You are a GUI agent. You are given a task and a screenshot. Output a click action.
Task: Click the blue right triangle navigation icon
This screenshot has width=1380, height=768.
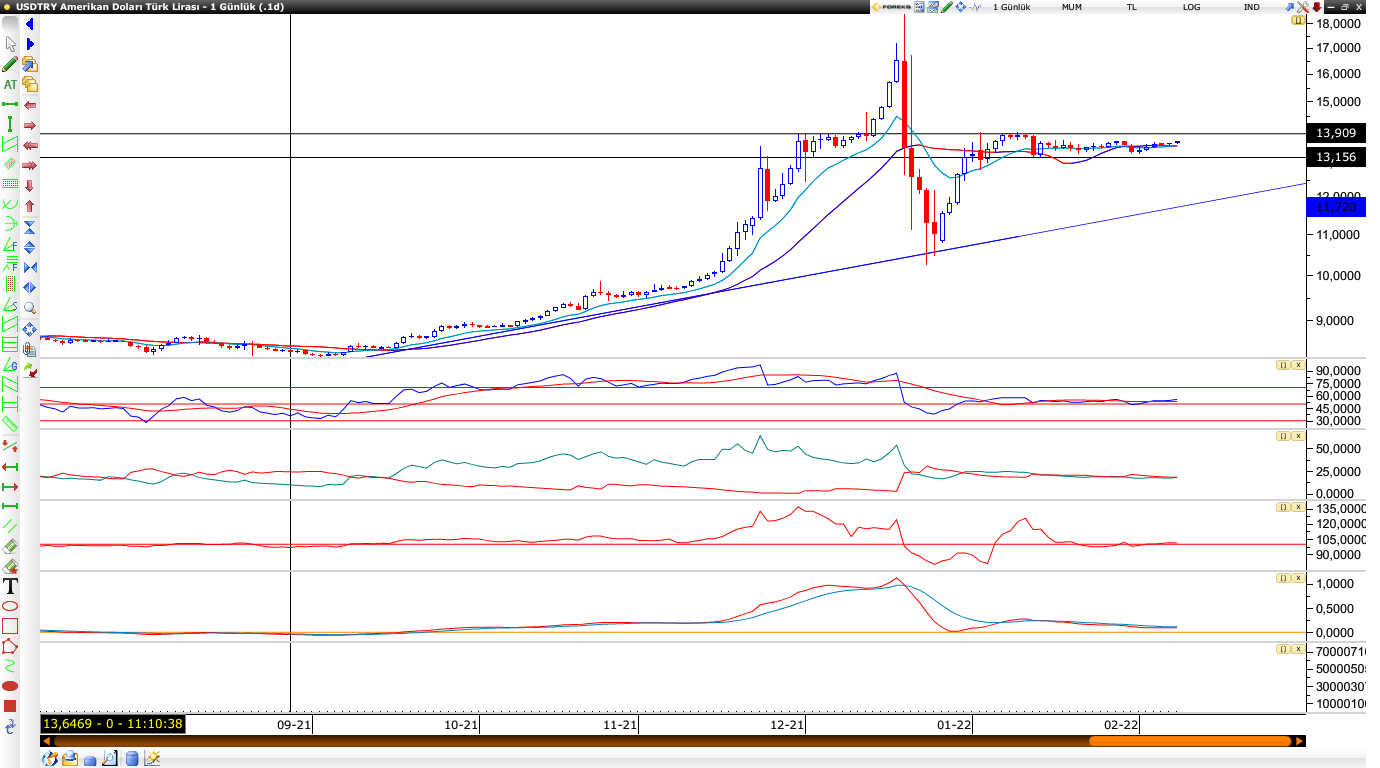coord(30,43)
